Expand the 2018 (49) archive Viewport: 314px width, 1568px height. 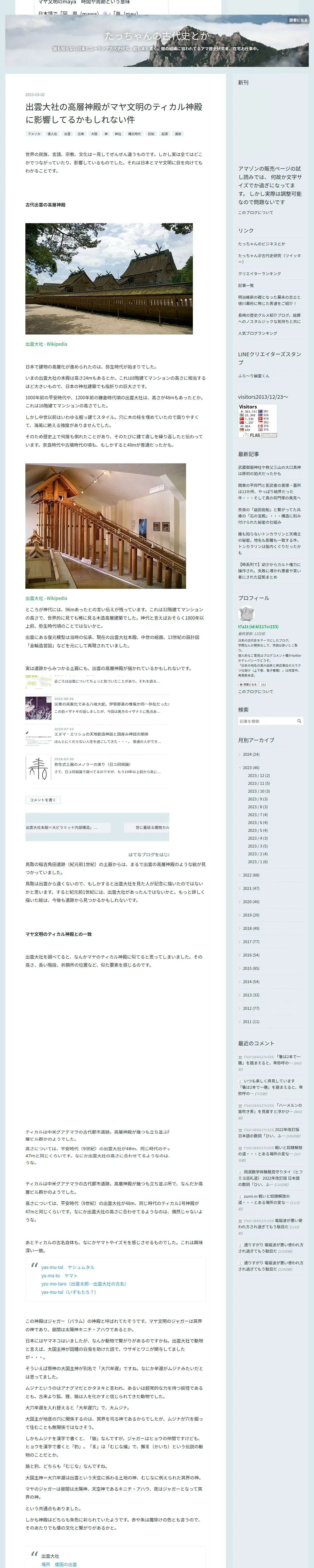(x=251, y=928)
